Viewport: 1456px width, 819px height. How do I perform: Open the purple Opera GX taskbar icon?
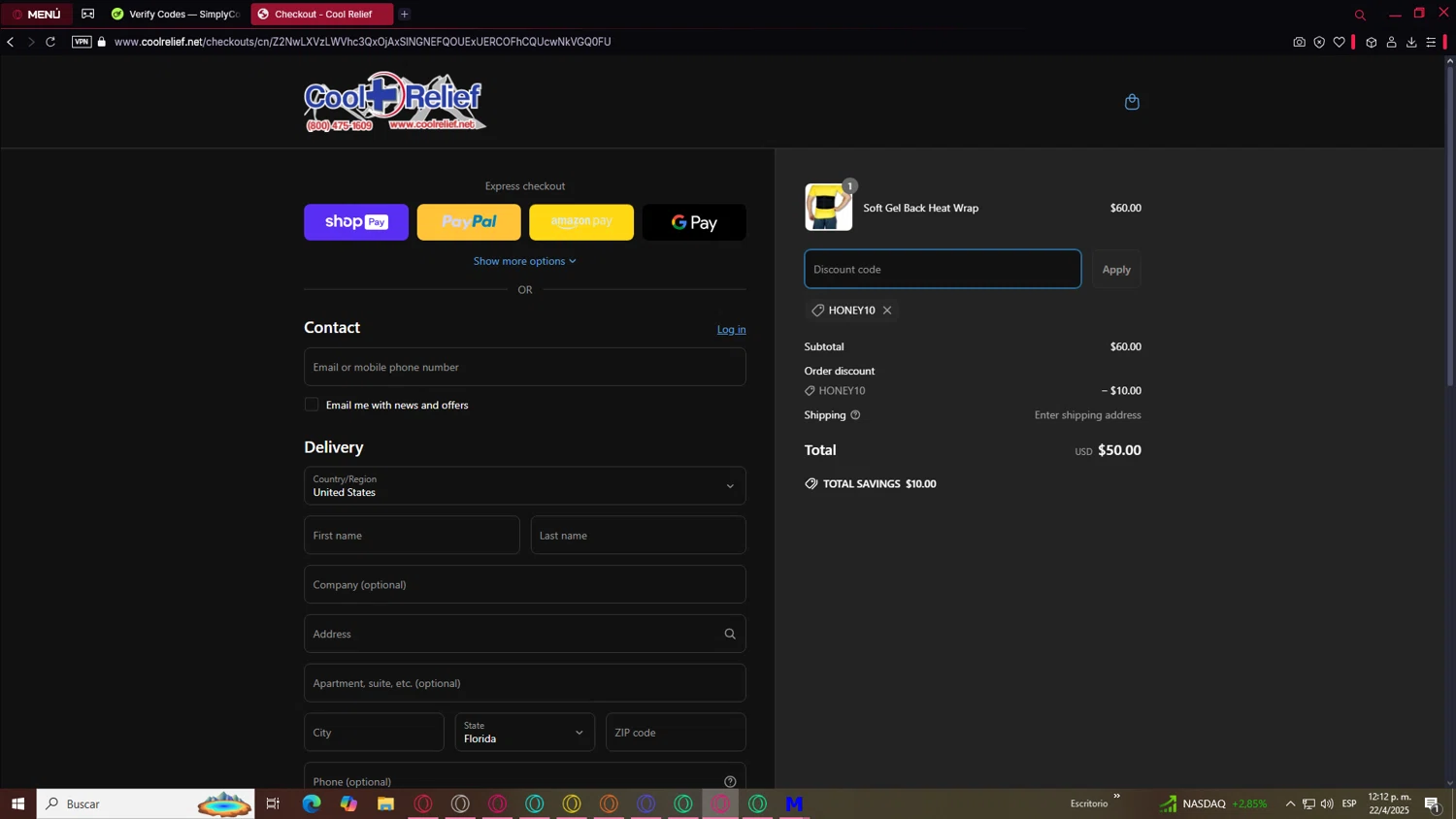[x=646, y=803]
